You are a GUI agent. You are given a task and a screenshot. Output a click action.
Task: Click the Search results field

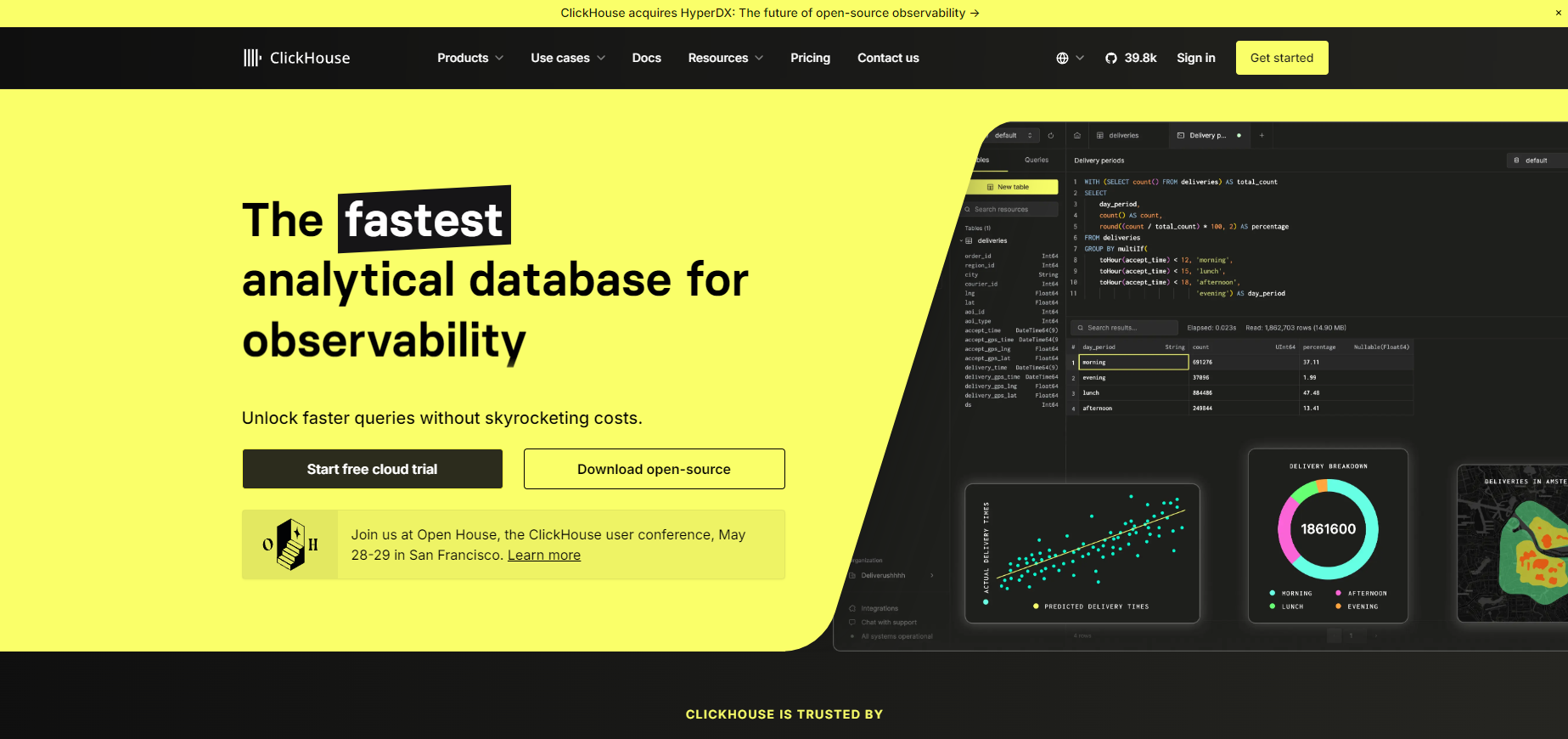point(1125,328)
